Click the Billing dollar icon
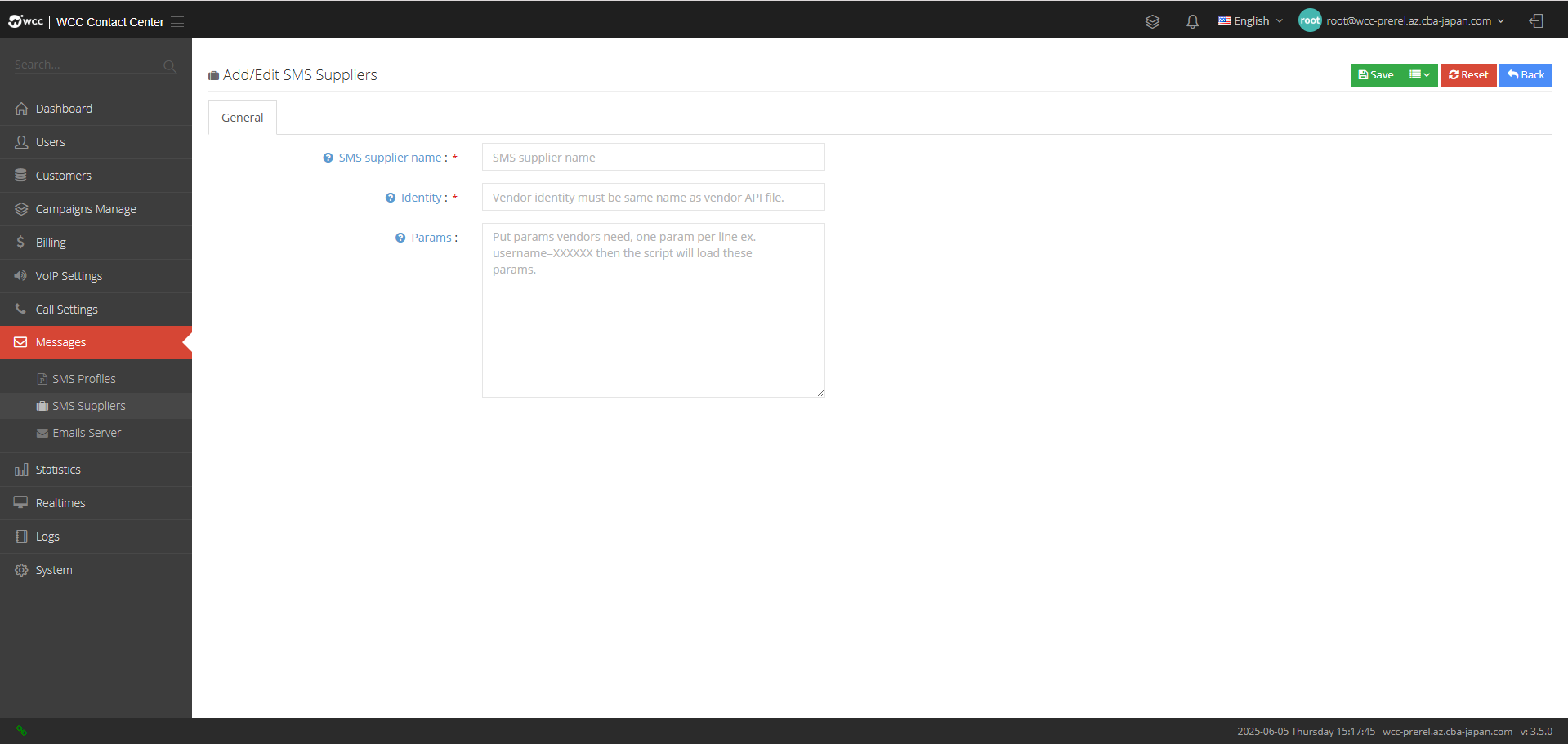 21,243
